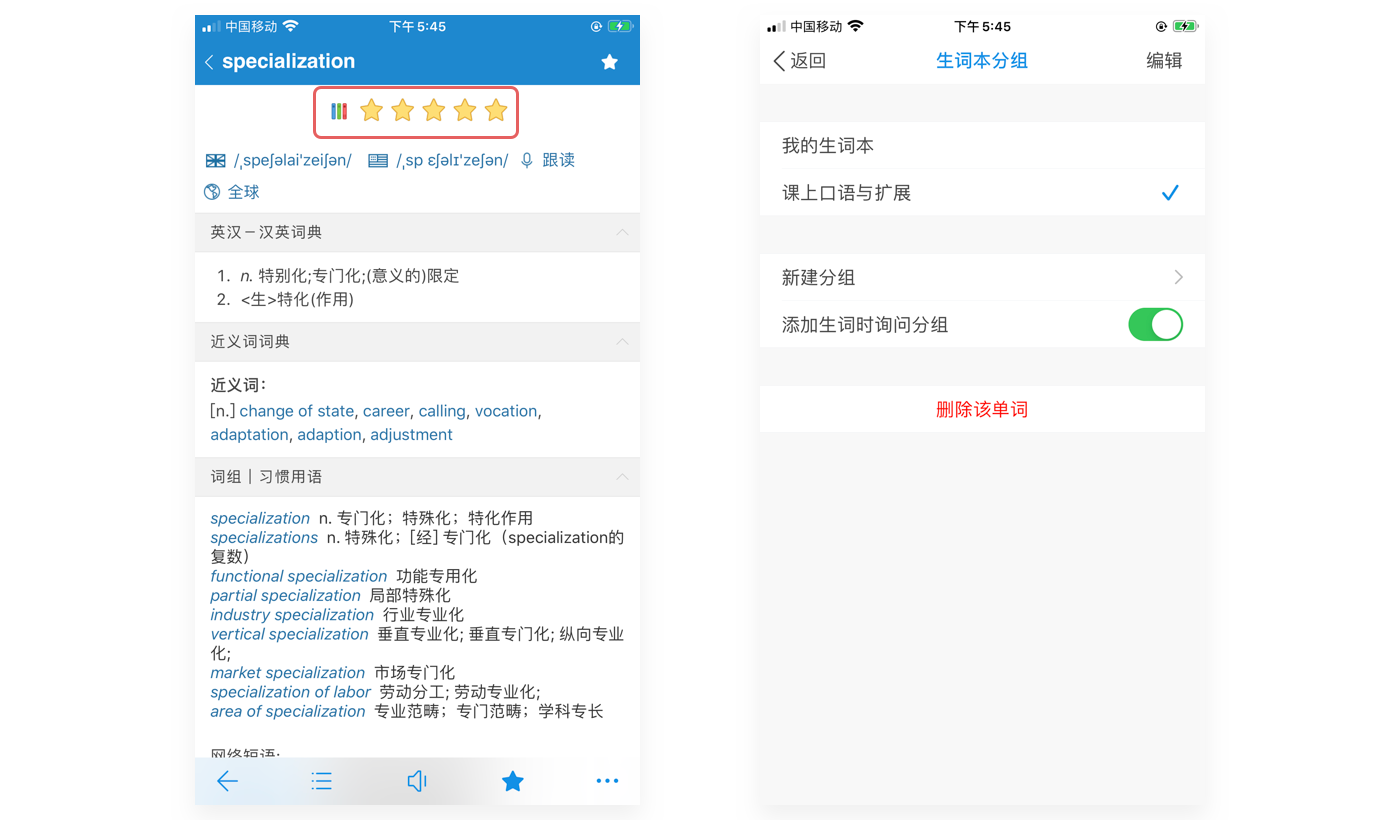Tap the UK phonetic transcription text
This screenshot has height=820, width=1400.
(293, 161)
